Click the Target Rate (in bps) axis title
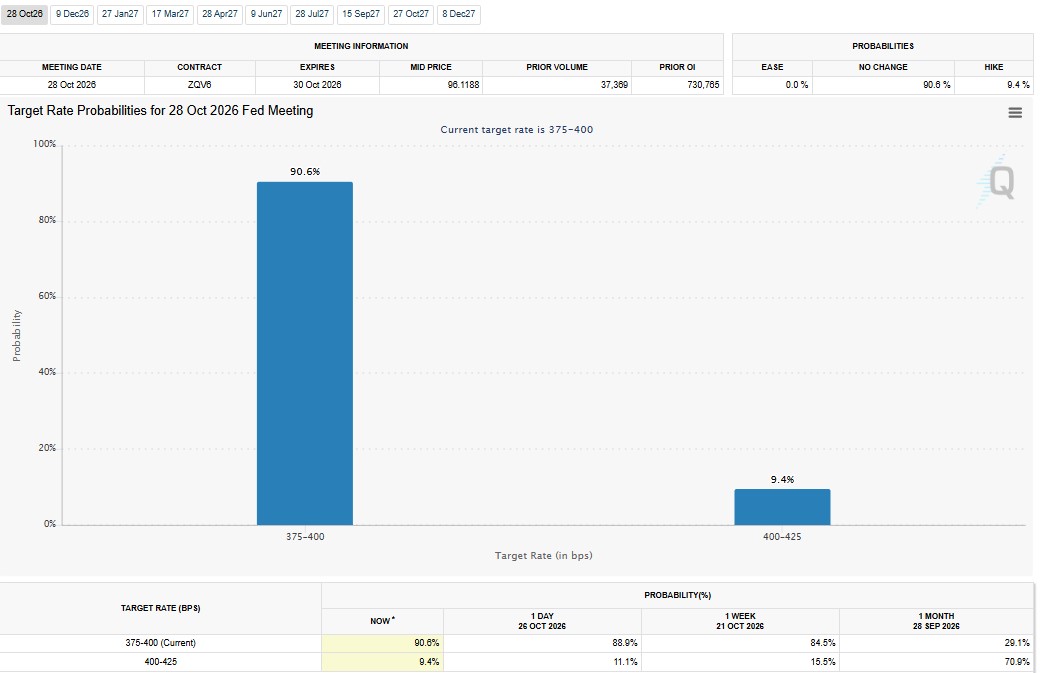This screenshot has height=673, width=1041. pyautogui.click(x=543, y=556)
